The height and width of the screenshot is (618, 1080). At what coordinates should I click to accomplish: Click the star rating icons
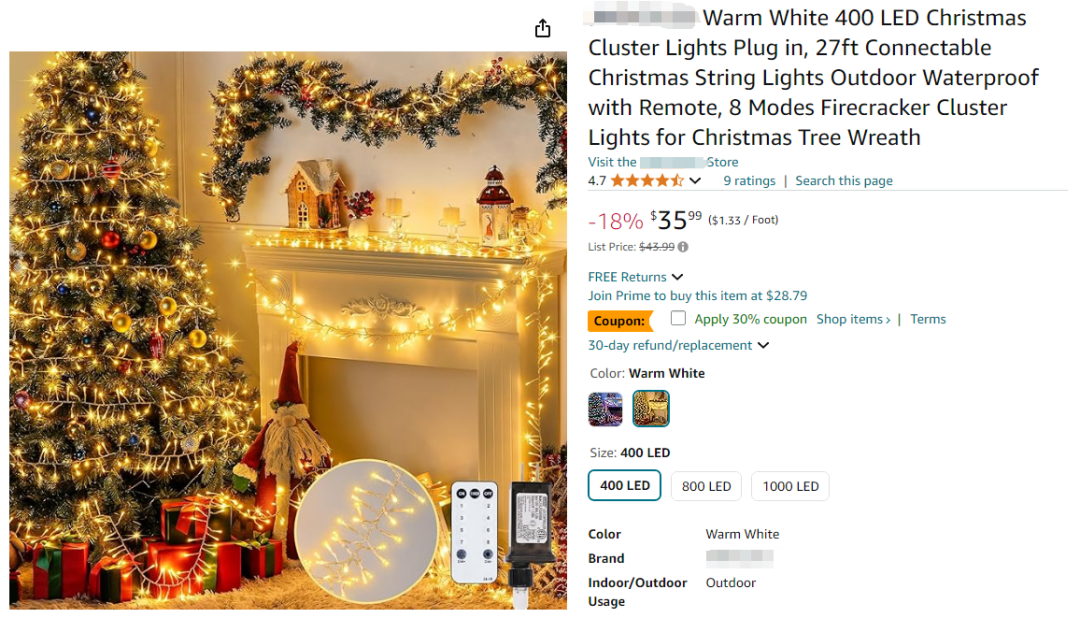coord(647,181)
